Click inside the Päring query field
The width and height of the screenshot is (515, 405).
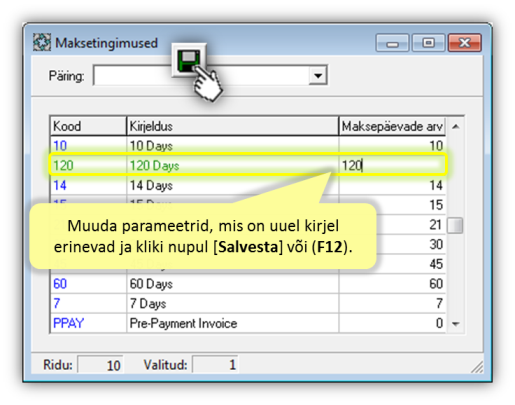pyautogui.click(x=201, y=75)
